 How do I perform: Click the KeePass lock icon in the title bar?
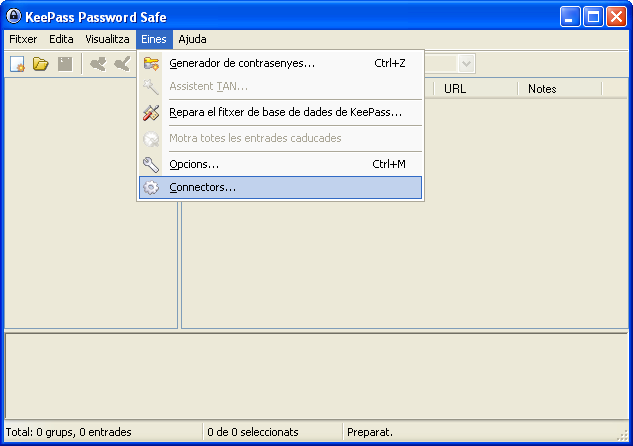(x=13, y=16)
